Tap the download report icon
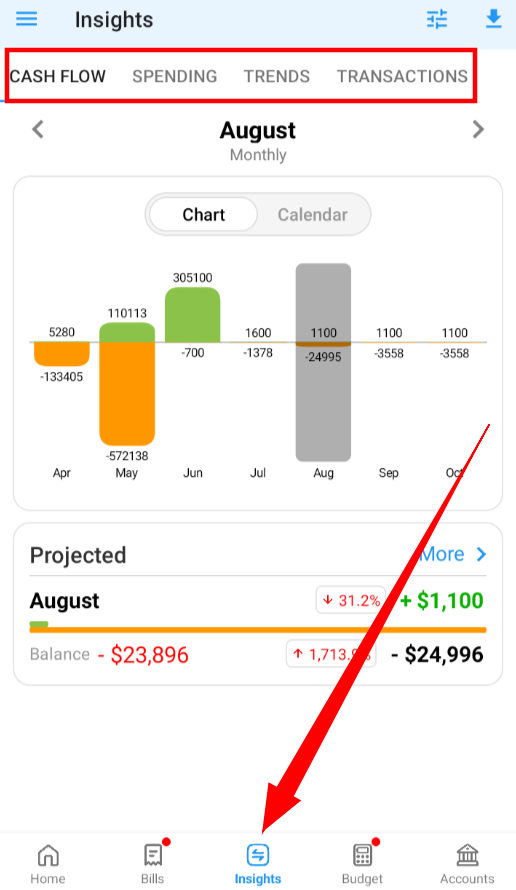This screenshot has width=516, height=890. point(494,19)
